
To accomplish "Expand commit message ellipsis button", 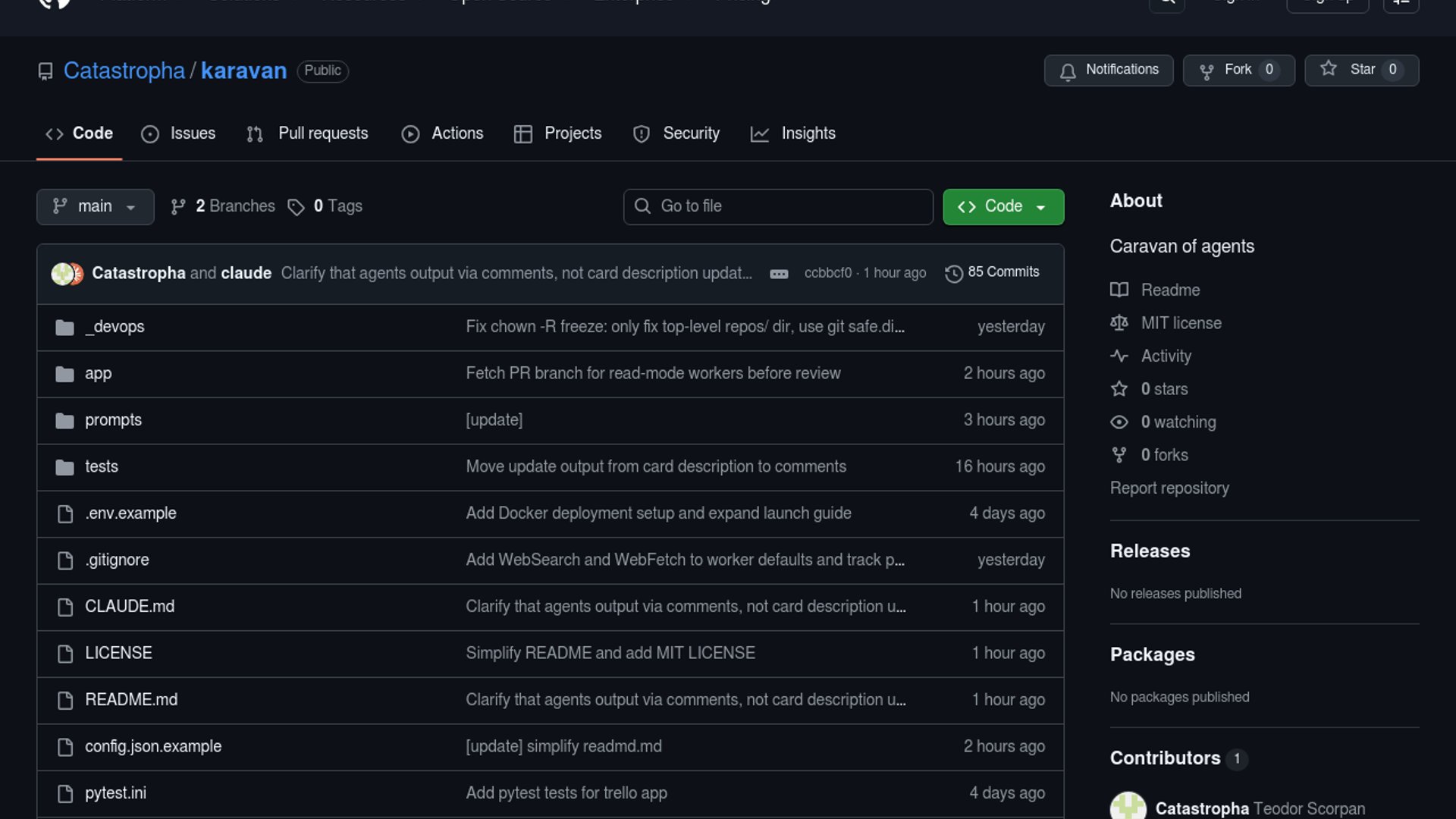I will [x=779, y=275].
